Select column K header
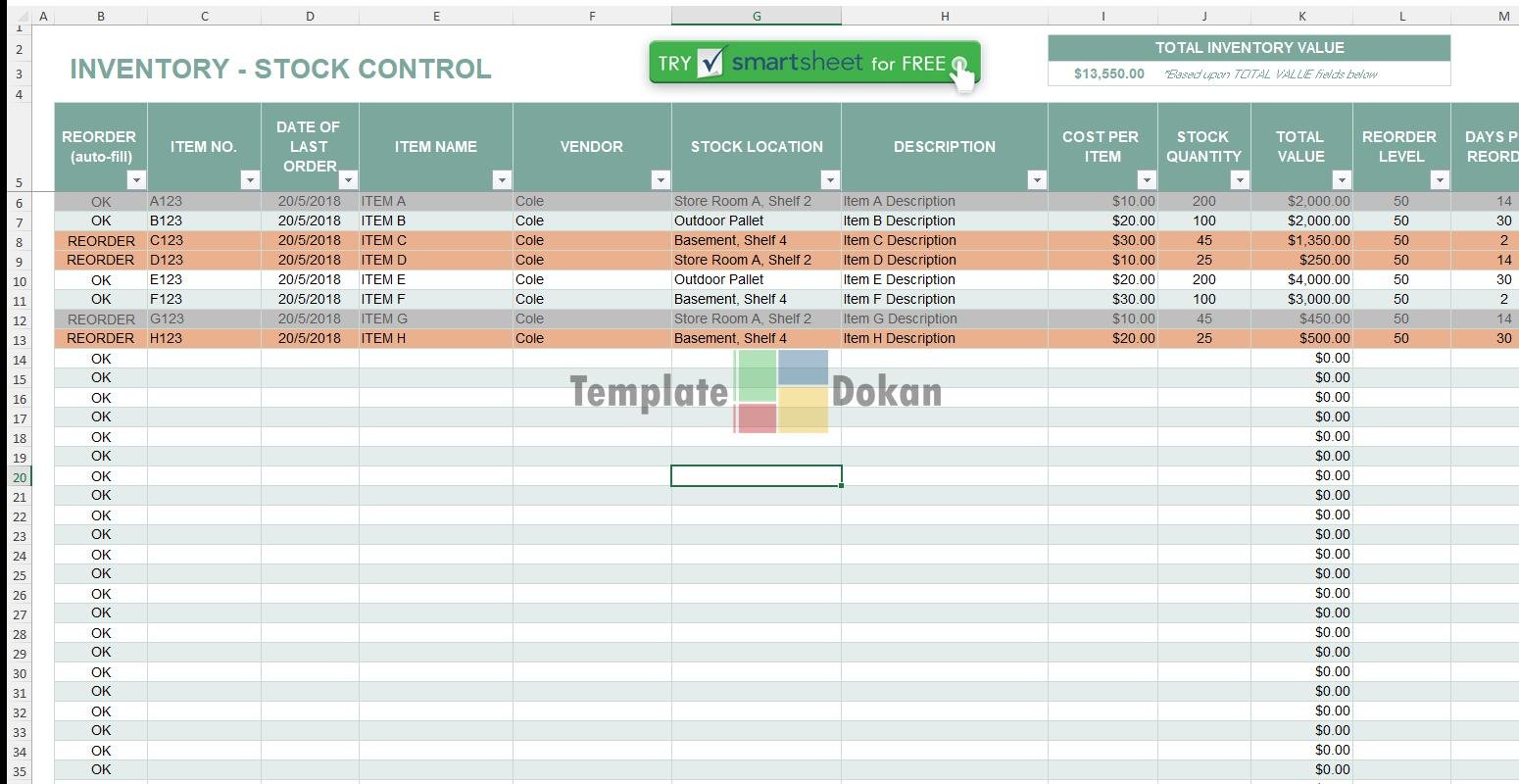Screen dimensions: 1519x784 coord(1301,16)
